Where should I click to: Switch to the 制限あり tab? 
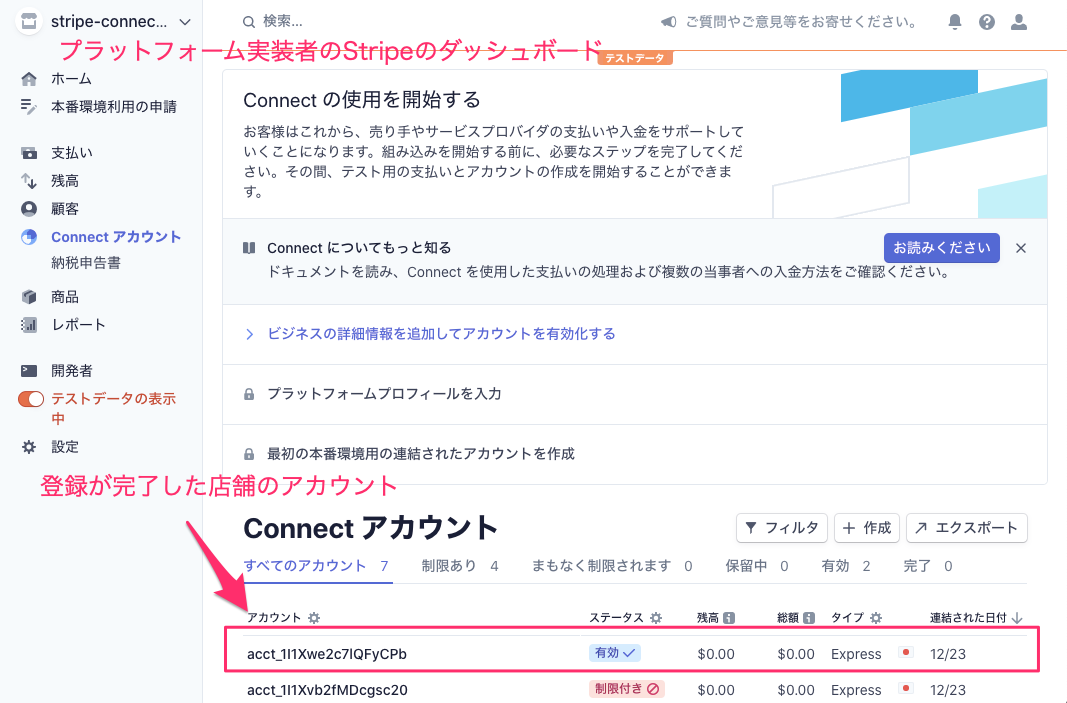pos(448,565)
